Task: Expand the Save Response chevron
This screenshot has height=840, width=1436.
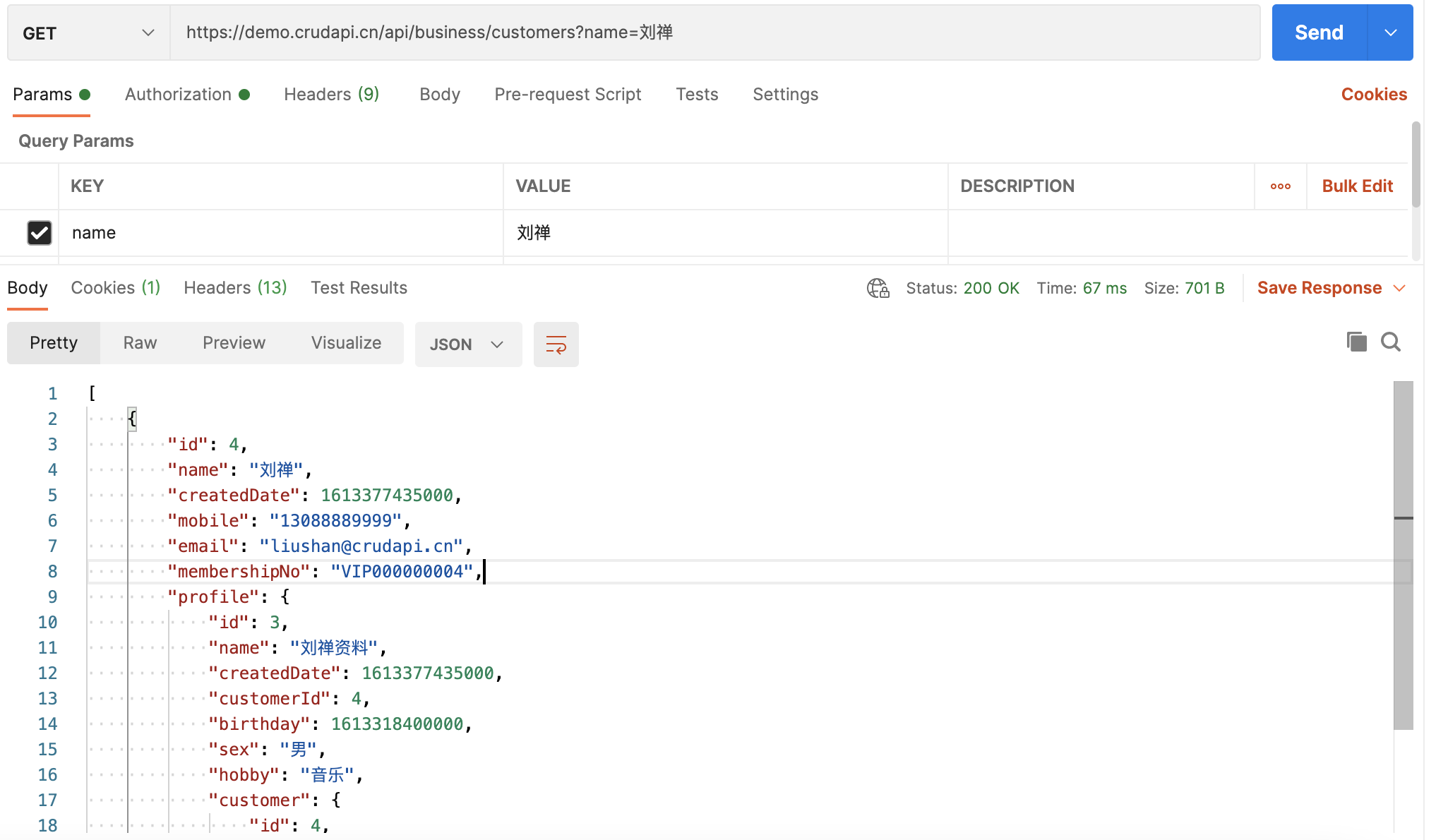Action: [1399, 288]
